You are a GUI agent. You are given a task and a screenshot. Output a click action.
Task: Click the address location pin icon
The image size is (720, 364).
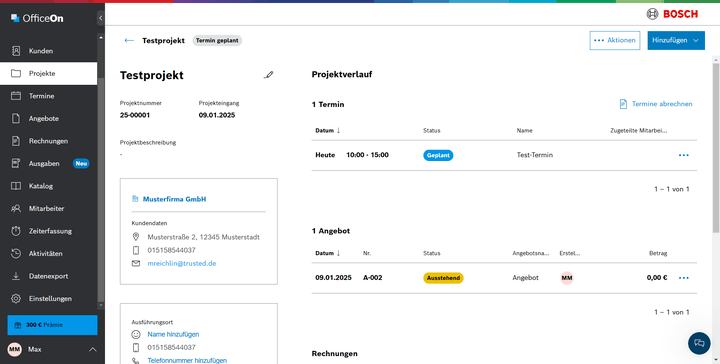(135, 237)
